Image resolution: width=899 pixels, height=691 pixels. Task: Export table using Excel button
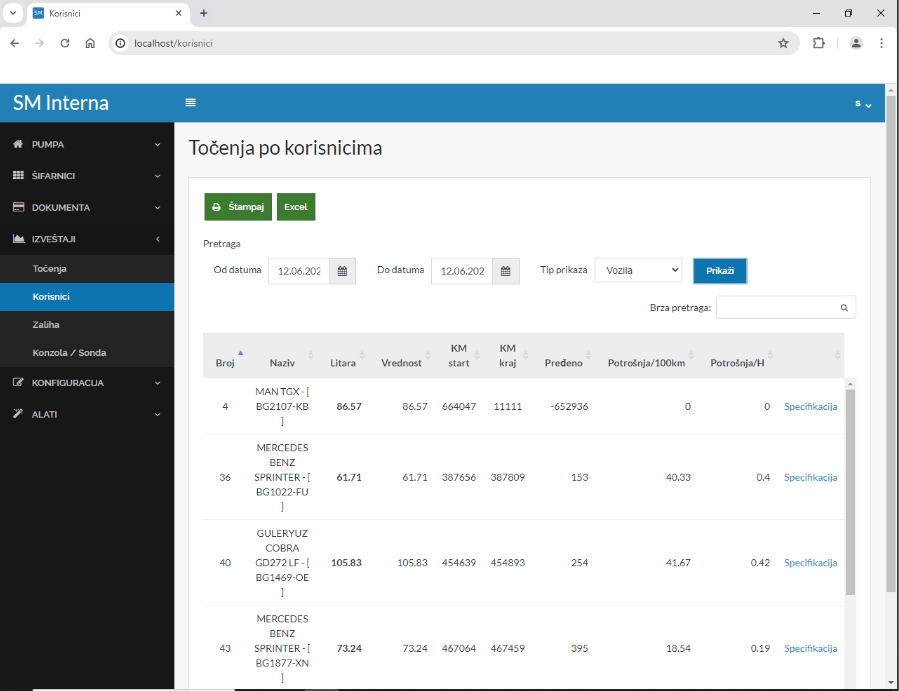pos(296,207)
